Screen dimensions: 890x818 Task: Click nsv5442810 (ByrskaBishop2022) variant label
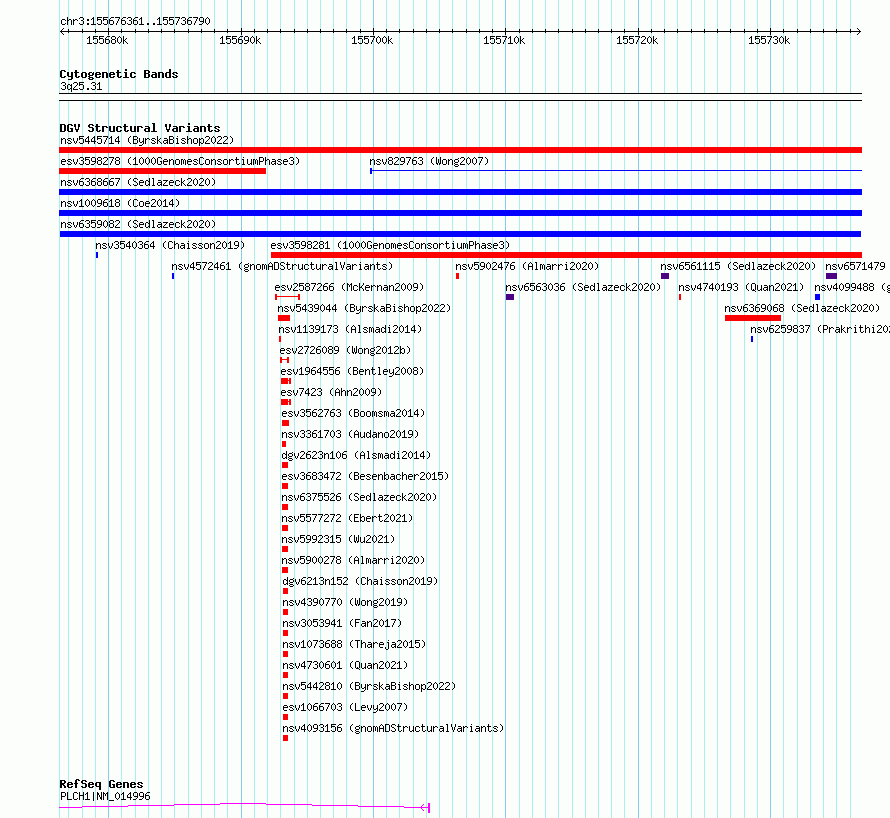click(x=369, y=686)
